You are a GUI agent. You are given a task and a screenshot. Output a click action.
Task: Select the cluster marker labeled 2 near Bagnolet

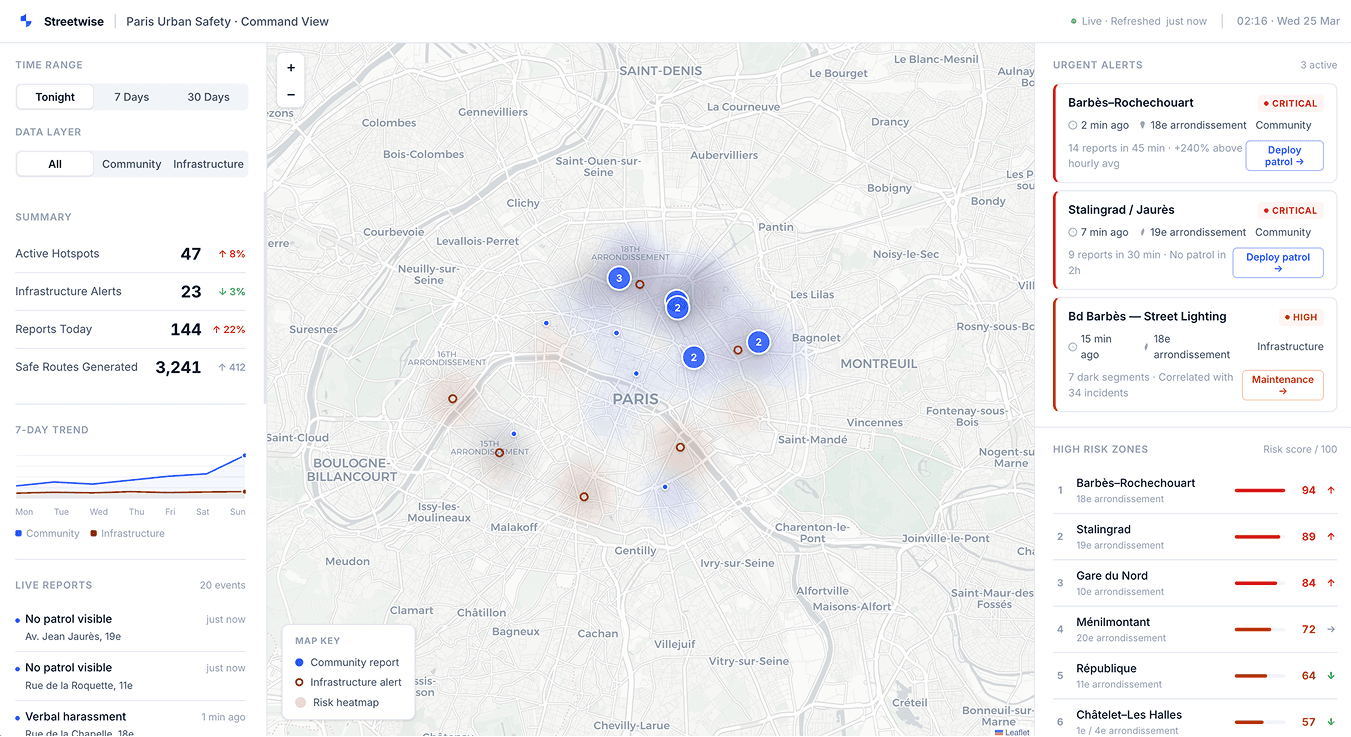click(x=758, y=341)
